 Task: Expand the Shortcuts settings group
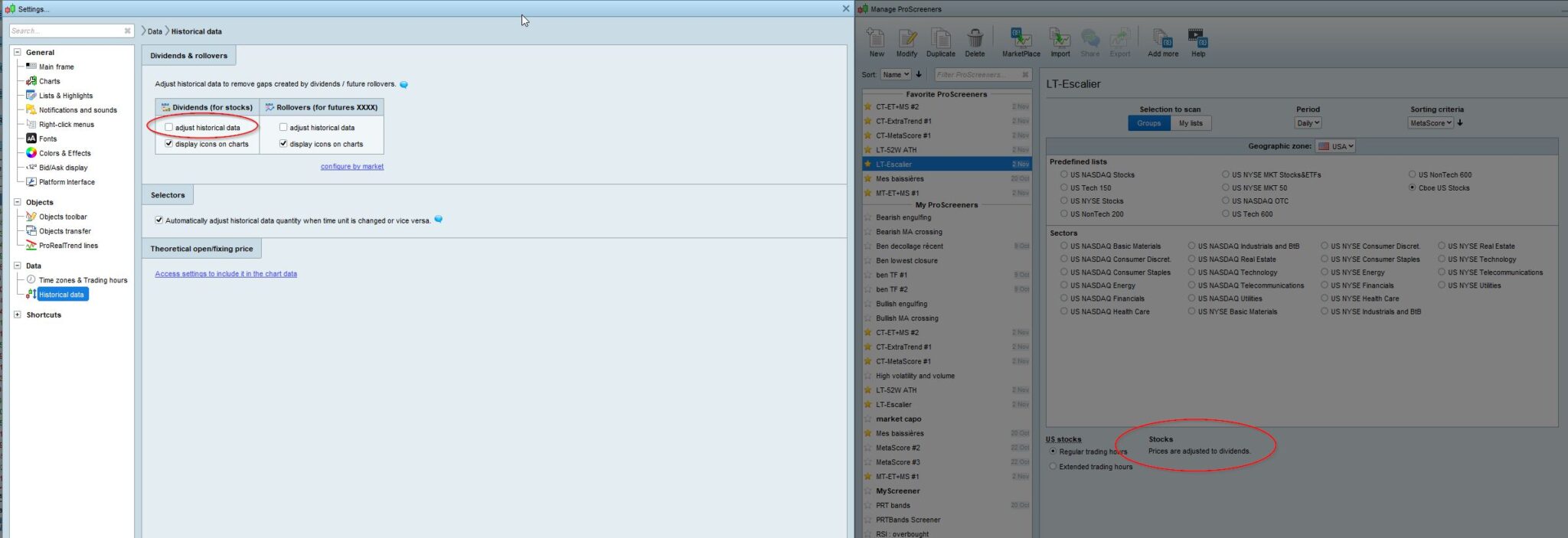coord(17,315)
